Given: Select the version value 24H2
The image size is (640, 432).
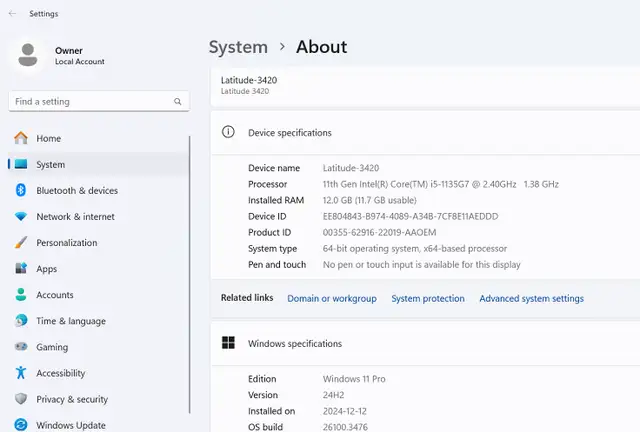Looking at the screenshot, I should pos(333,395).
